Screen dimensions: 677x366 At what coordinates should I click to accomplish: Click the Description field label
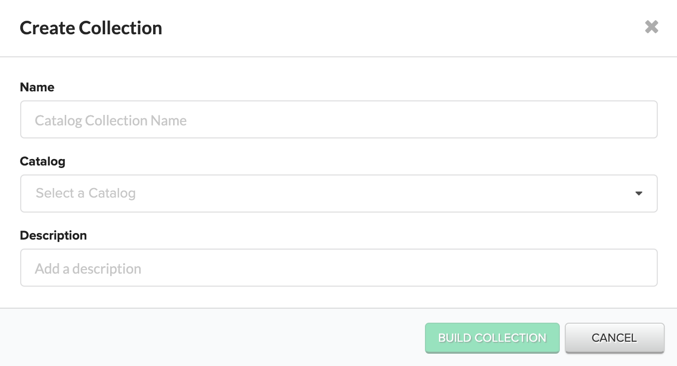(53, 235)
